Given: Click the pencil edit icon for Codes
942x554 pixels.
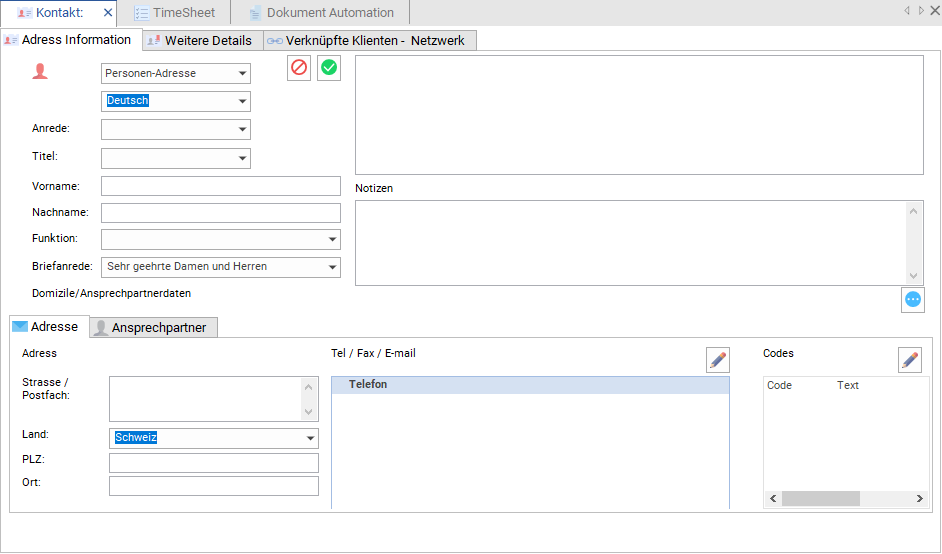Looking at the screenshot, I should (x=910, y=360).
